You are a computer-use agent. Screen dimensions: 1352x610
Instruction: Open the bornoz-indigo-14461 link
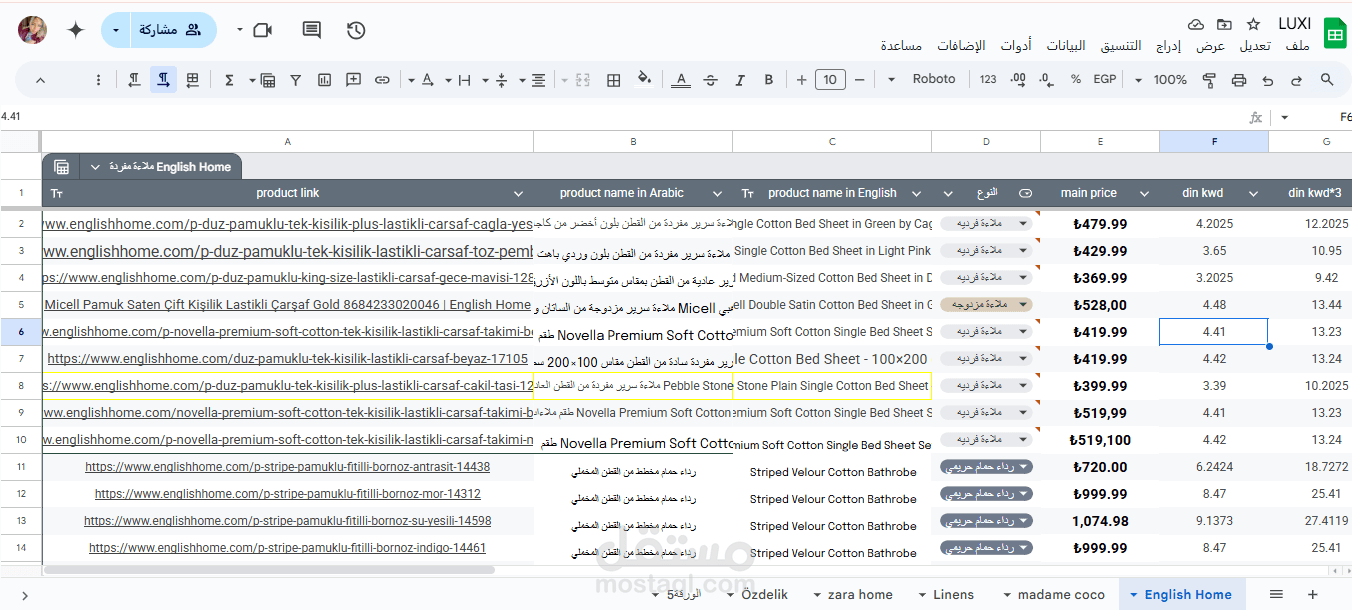287,548
